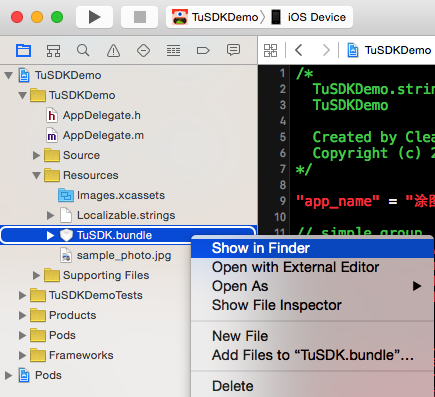The width and height of the screenshot is (435, 397).
Task: Expand the TuSDKDemoTests folder
Action: point(22,295)
